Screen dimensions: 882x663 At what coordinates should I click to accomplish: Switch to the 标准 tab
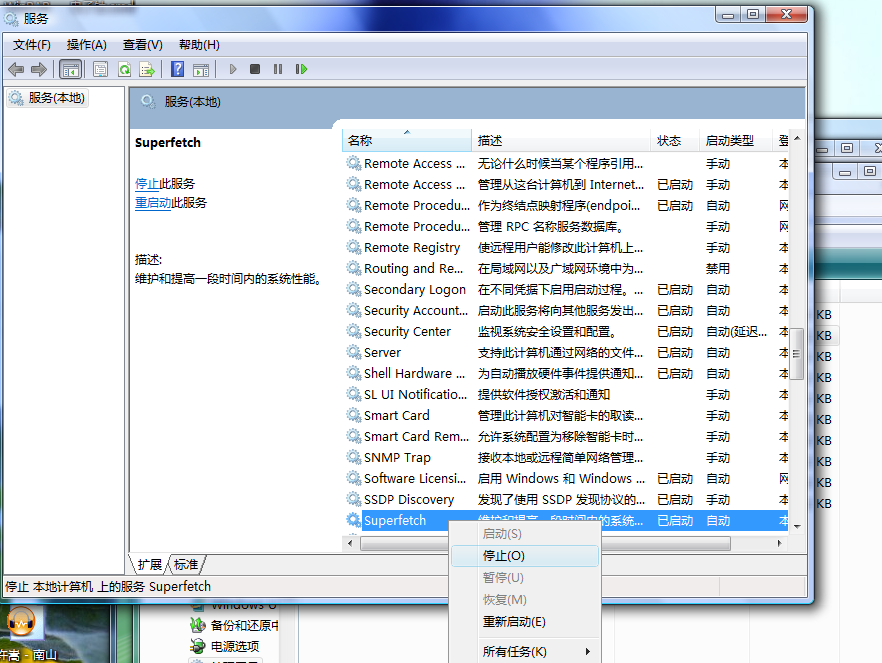pyautogui.click(x=186, y=565)
